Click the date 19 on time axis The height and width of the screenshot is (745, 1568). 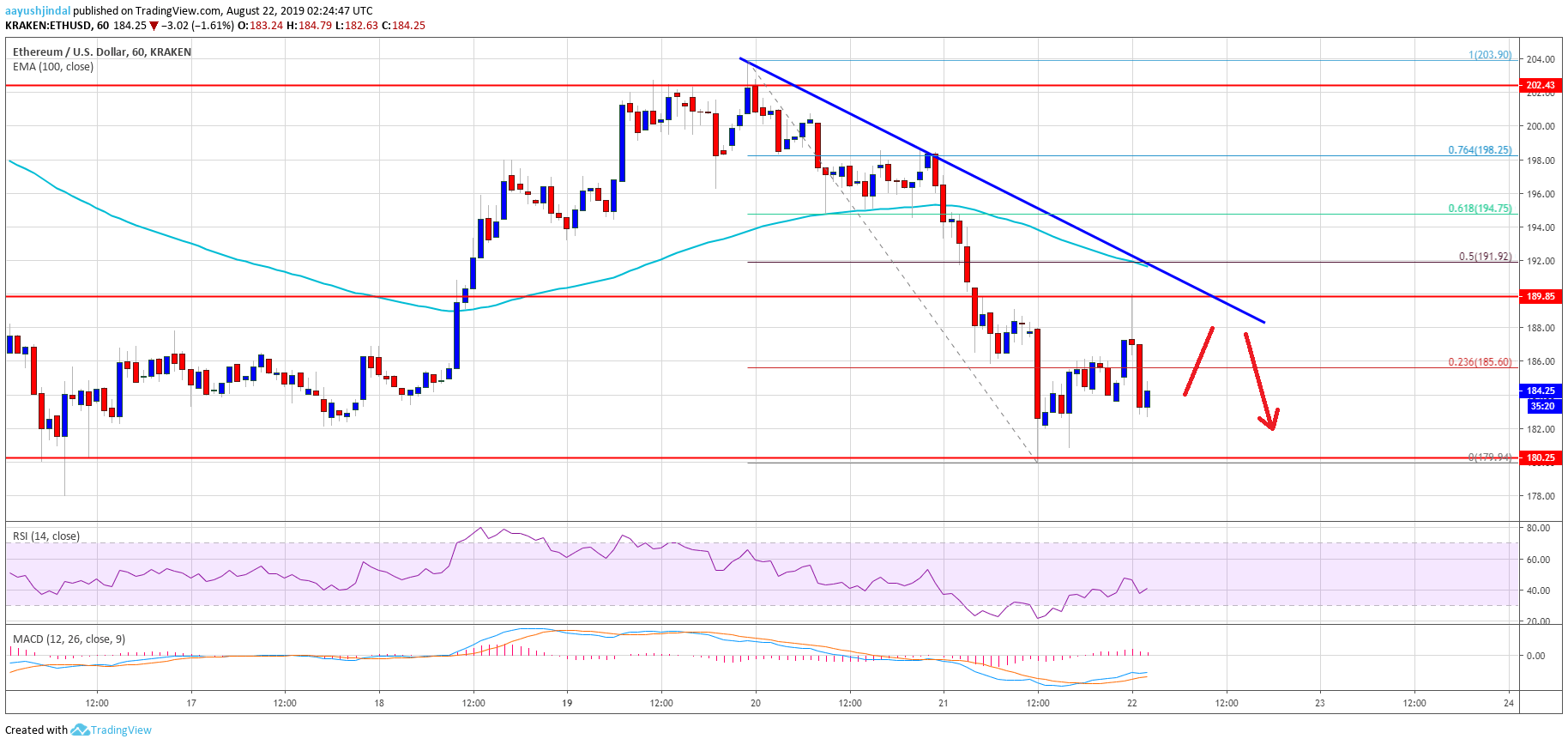[x=567, y=703]
